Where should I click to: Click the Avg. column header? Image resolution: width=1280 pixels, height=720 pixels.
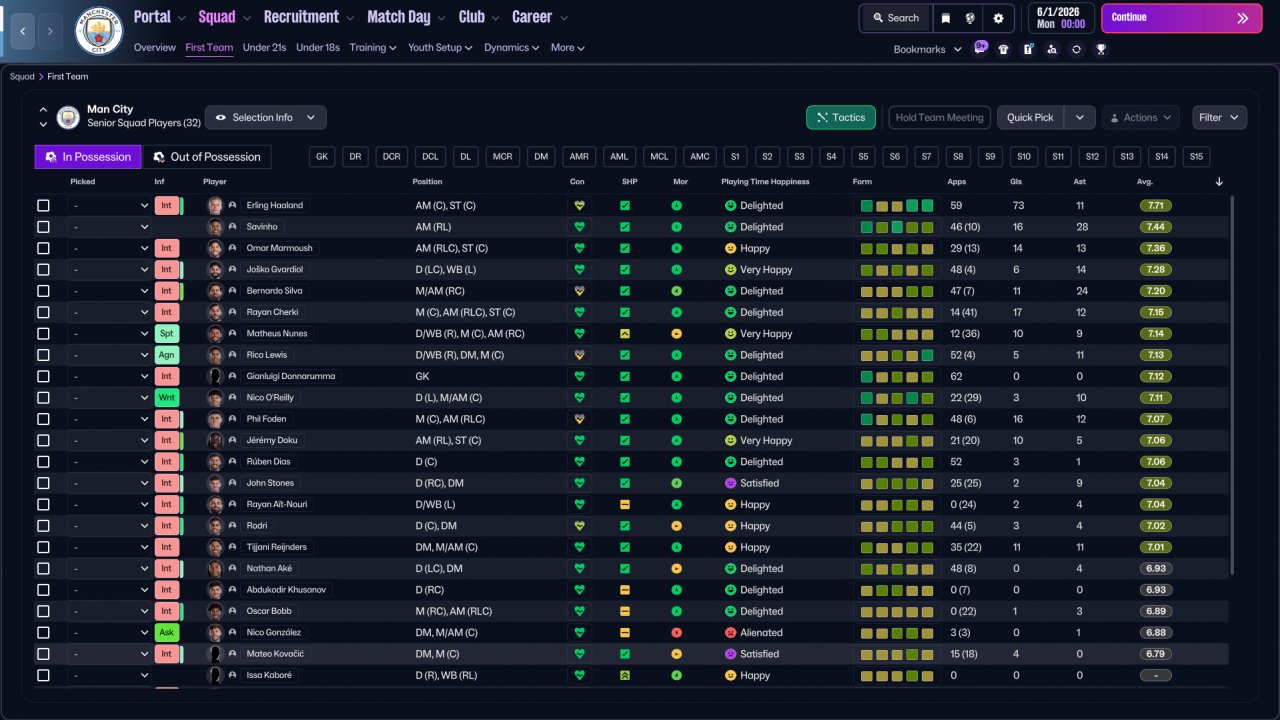(1145, 182)
